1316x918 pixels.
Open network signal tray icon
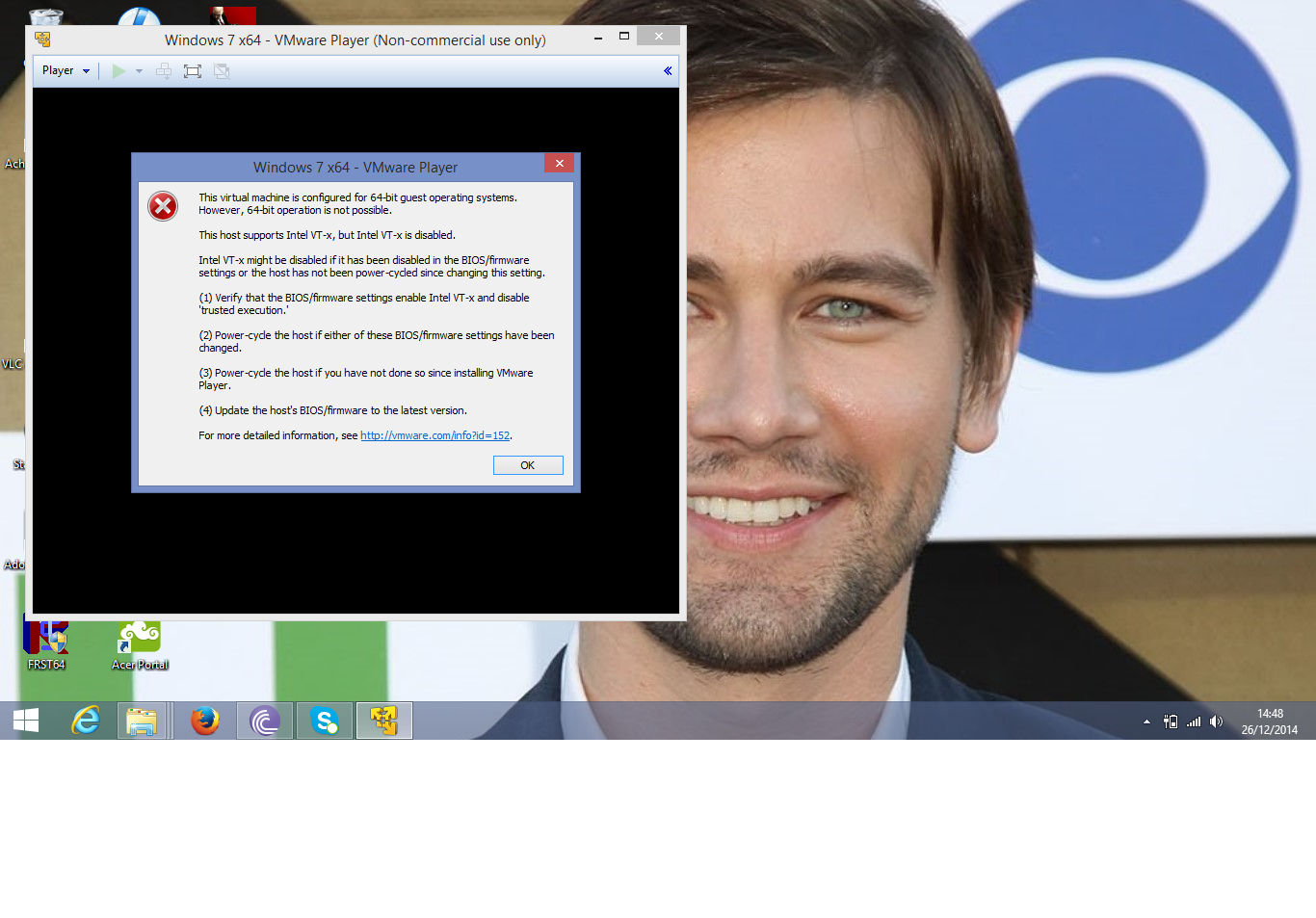1194,721
